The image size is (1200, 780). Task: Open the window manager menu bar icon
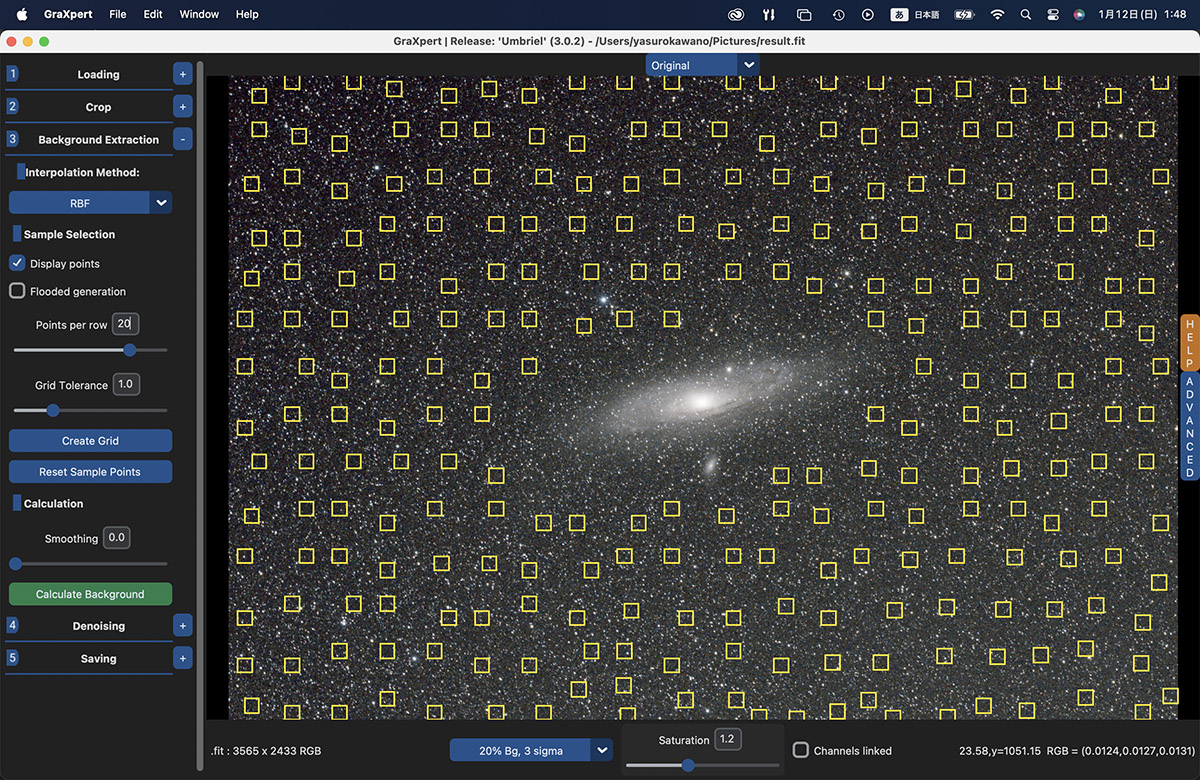(804, 14)
